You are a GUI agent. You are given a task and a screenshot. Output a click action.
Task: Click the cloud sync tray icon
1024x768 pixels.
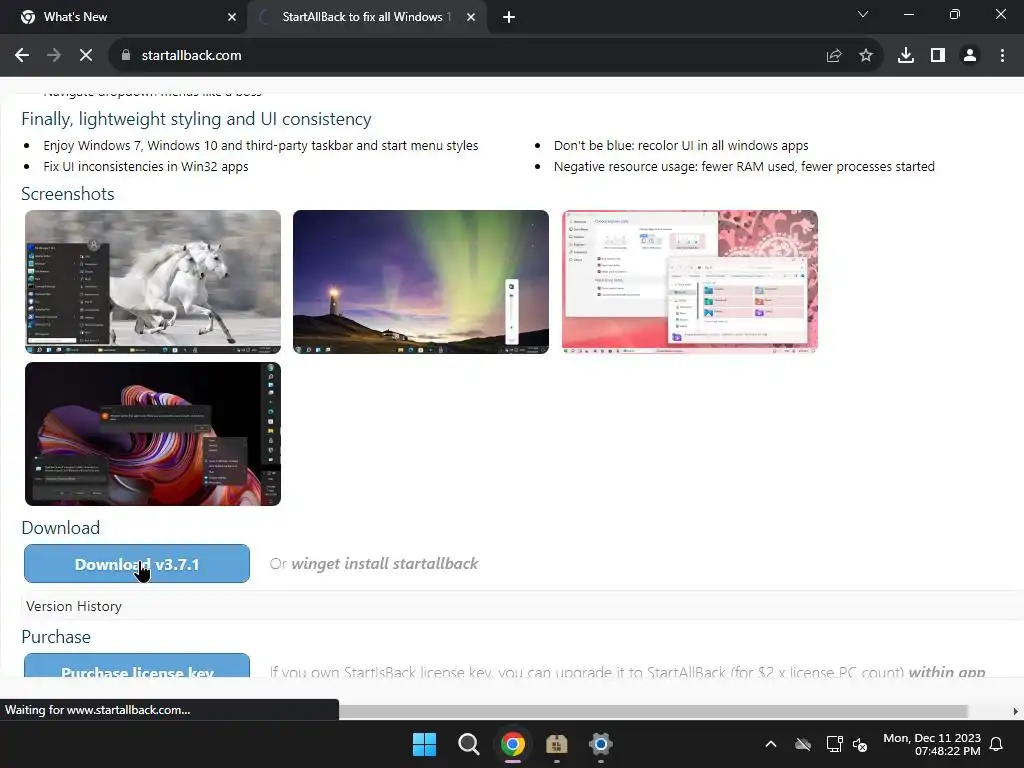coord(803,744)
